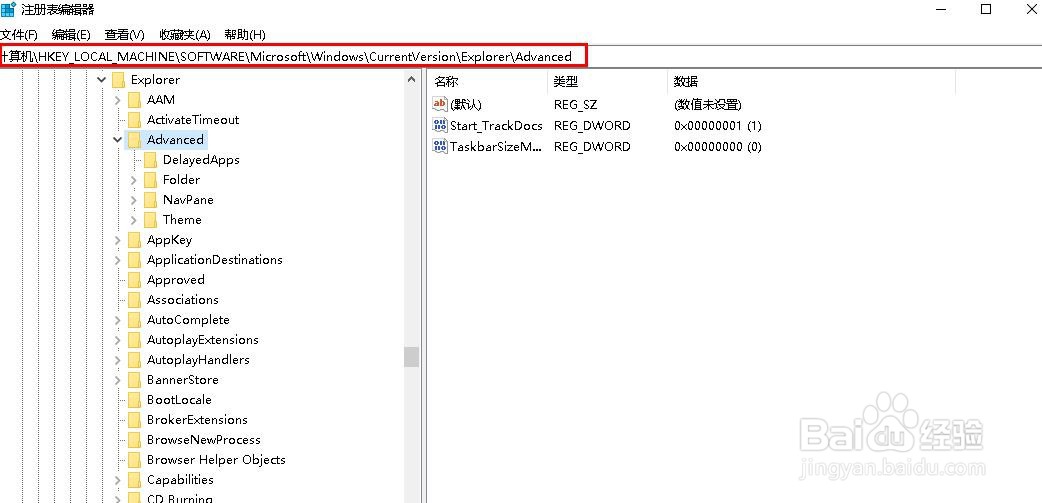
Task: Click the Theme folder icon
Action: [x=151, y=219]
